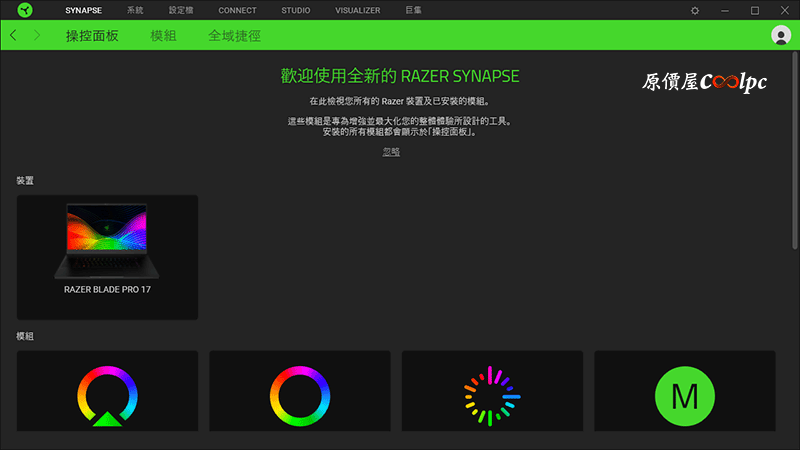Open the settings gear icon

[695, 10]
